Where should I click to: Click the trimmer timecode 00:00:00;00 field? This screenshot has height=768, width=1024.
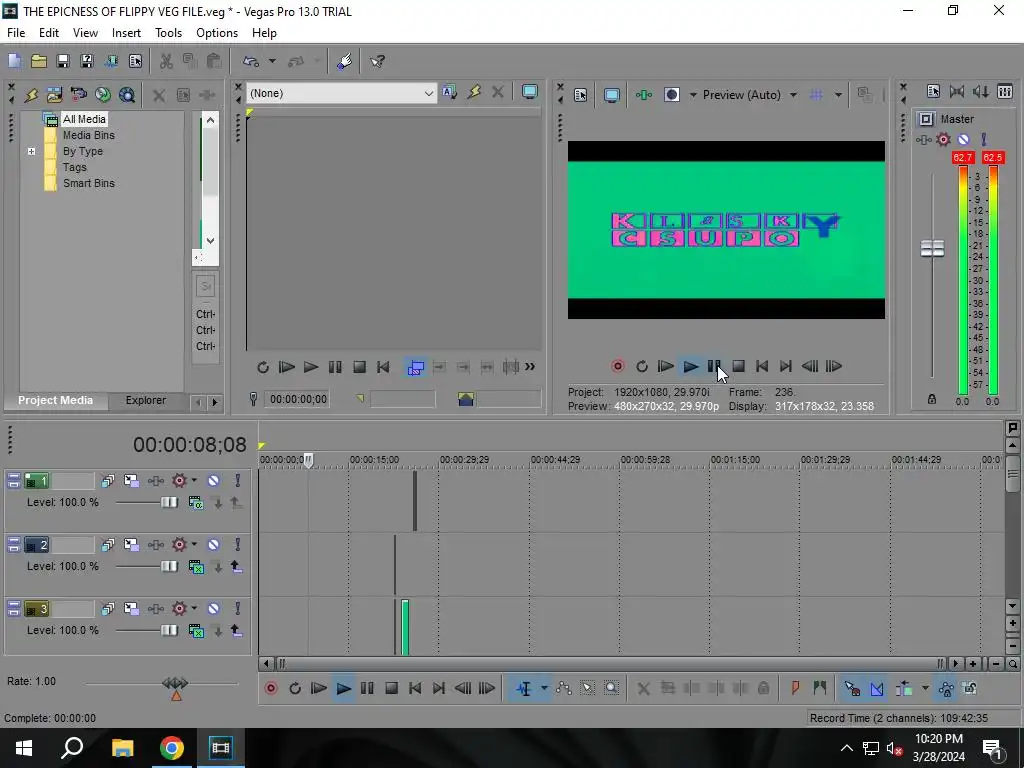click(298, 399)
